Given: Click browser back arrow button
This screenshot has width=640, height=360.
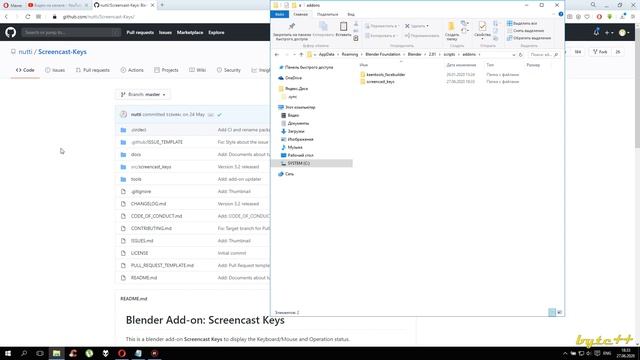Looking at the screenshot, I should [x=6, y=17].
